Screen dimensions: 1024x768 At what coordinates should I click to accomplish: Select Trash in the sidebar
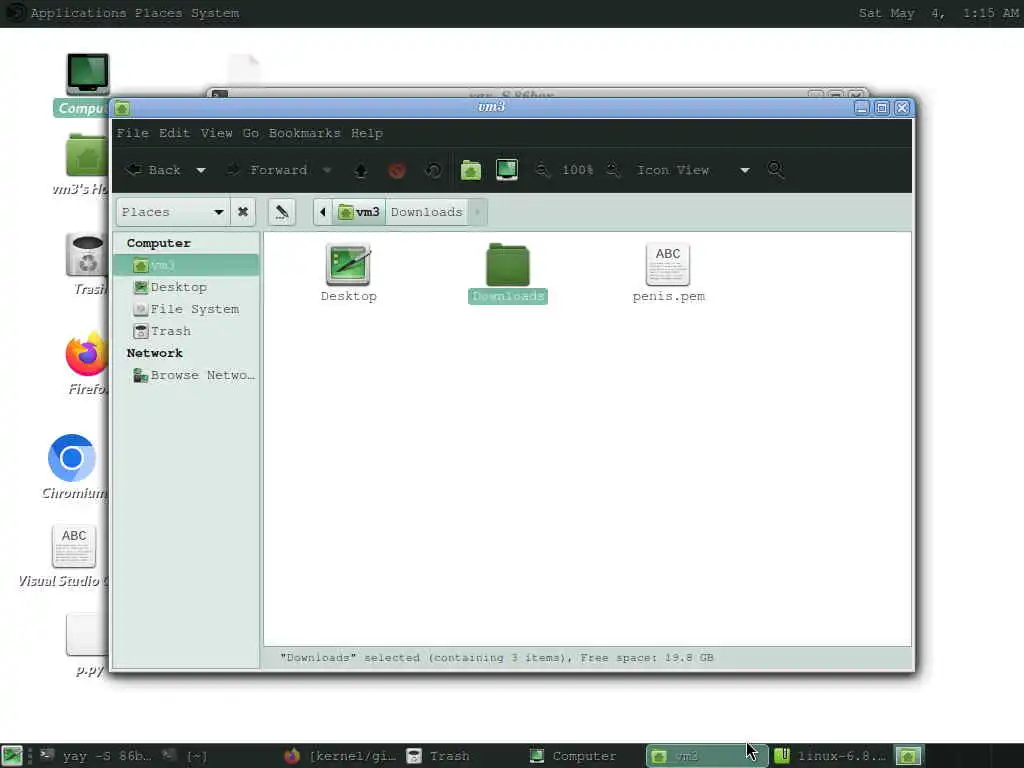(x=186, y=331)
